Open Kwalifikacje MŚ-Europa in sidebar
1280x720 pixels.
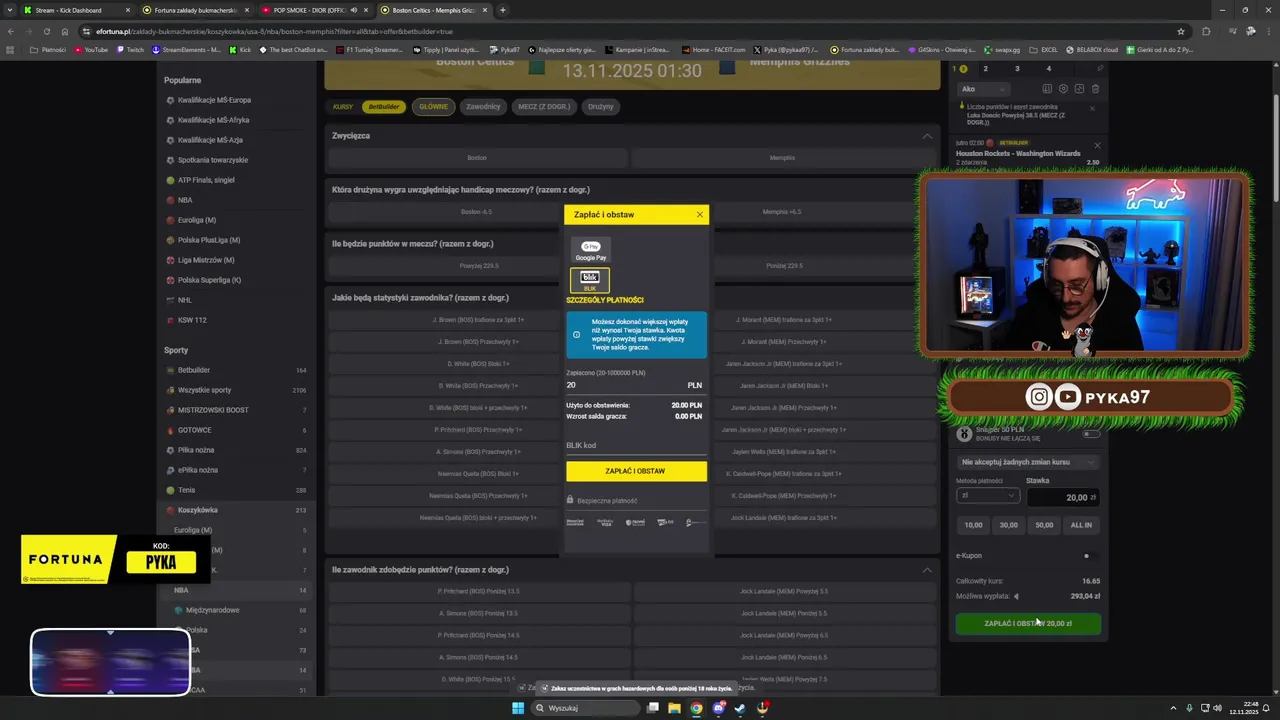pos(214,100)
